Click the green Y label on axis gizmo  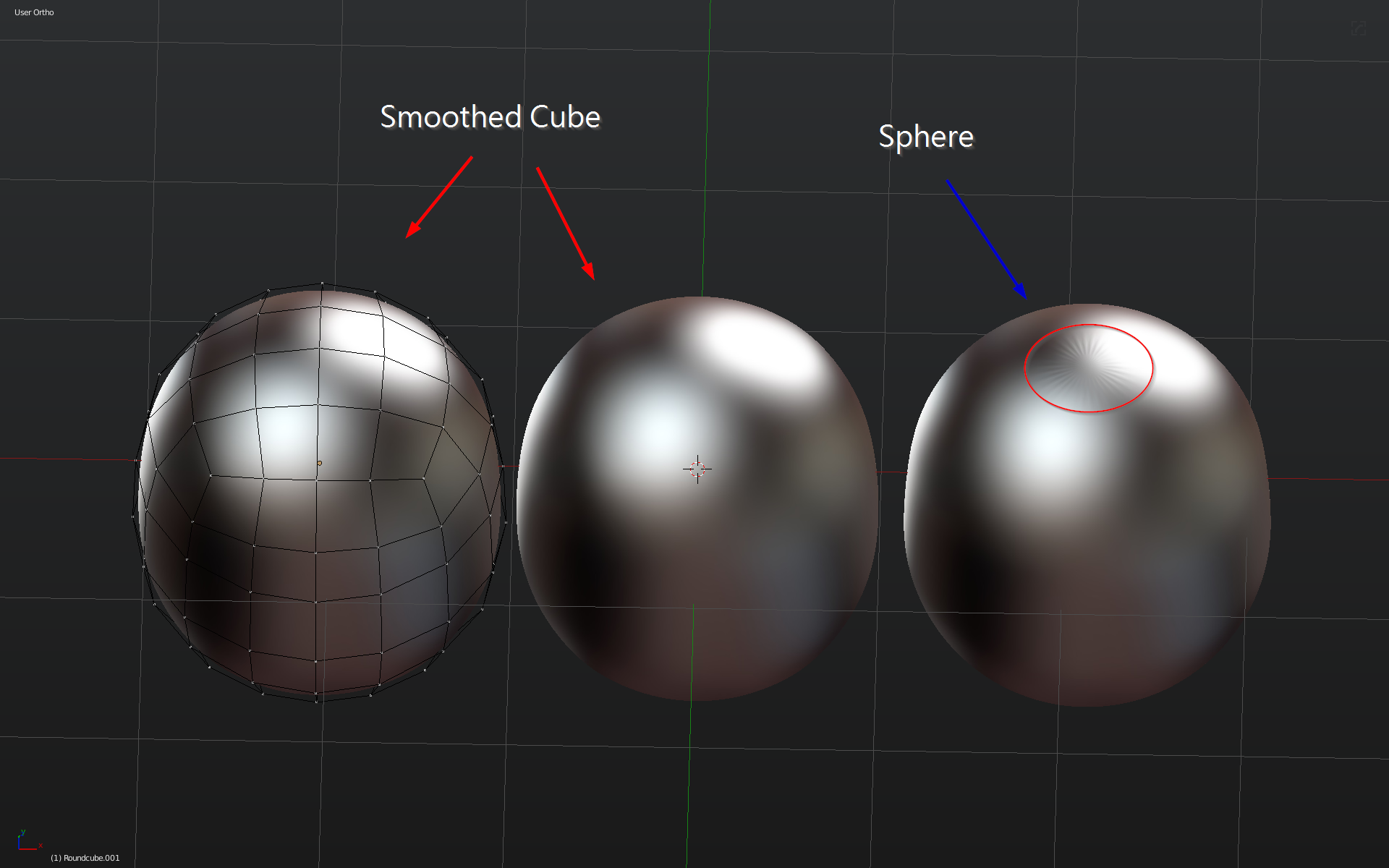coord(23,832)
